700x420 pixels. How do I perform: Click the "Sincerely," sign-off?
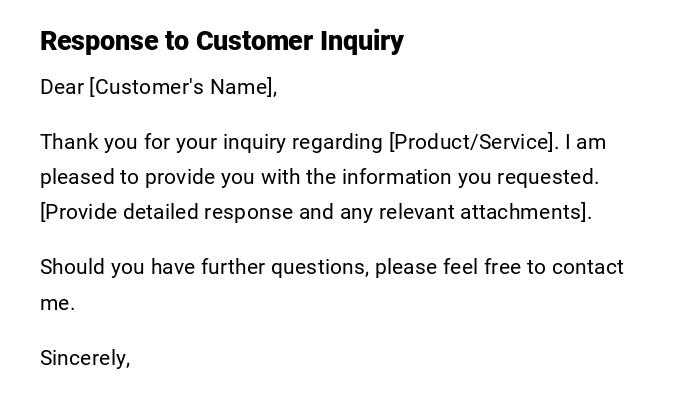tap(85, 358)
